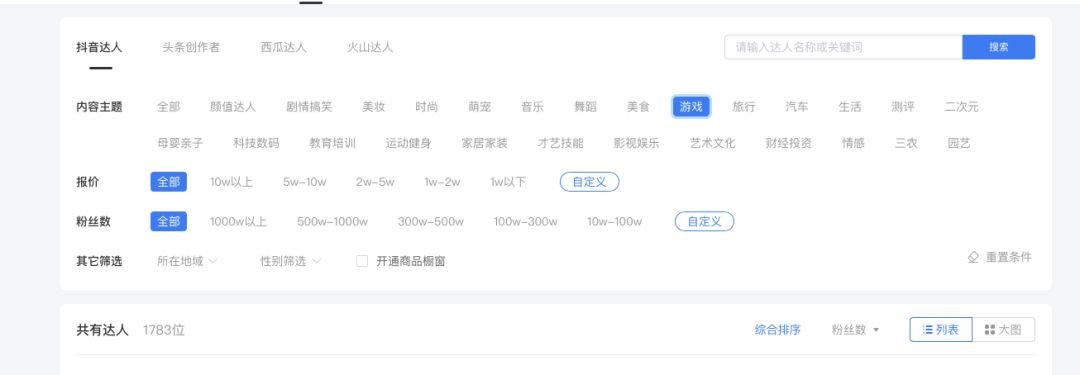Choose the 美妆 content theme
Image resolution: width=1080 pixels, height=375 pixels.
pyautogui.click(x=374, y=107)
